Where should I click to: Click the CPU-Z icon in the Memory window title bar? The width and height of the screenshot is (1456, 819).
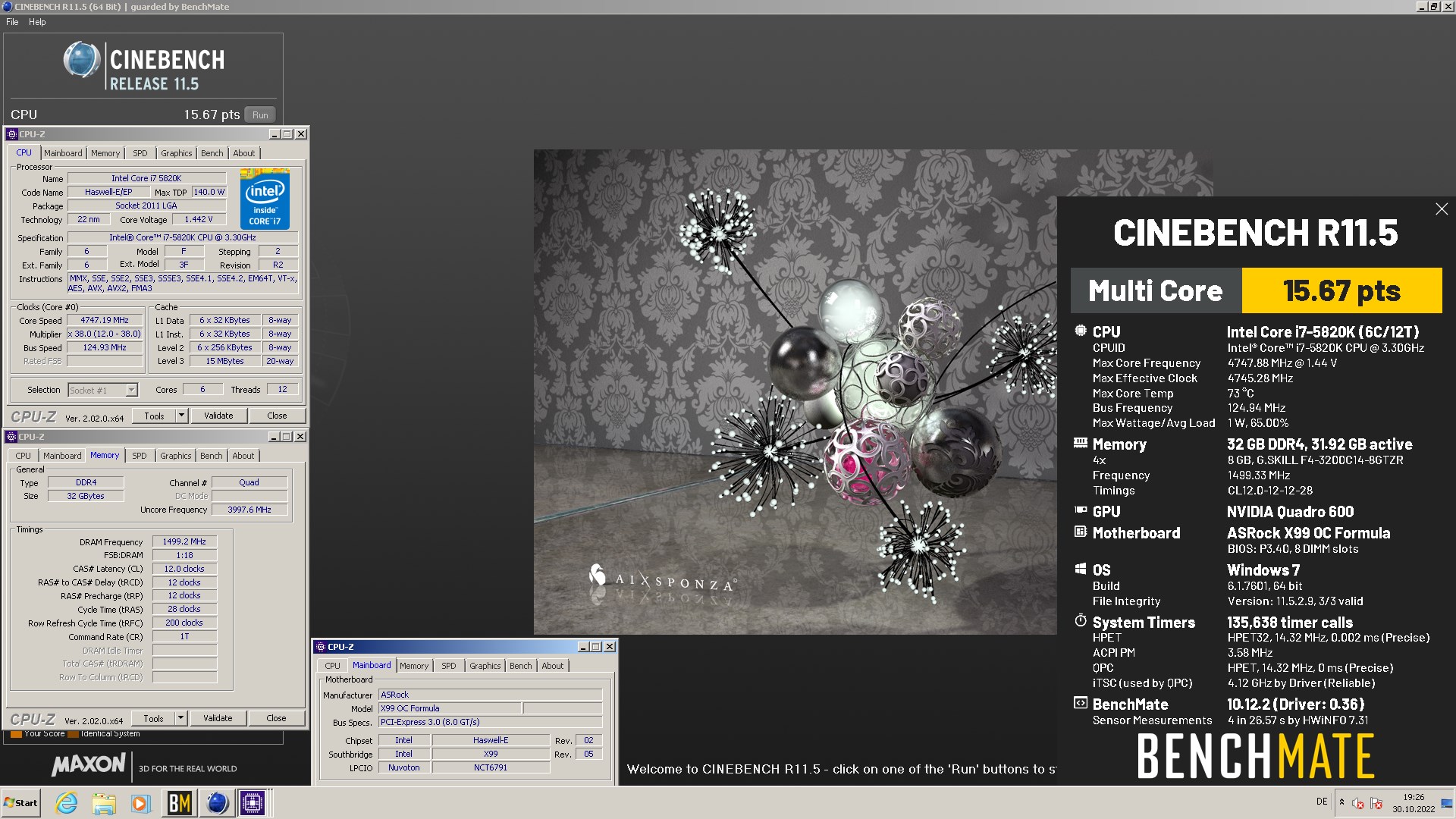pos(12,437)
